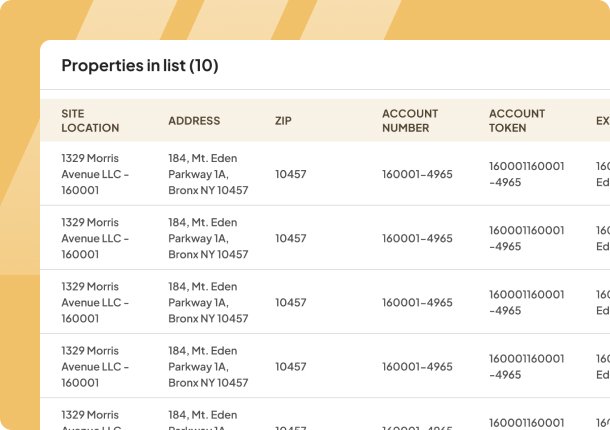The image size is (610, 430).
Task: Select second row site location cell
Action: (95, 238)
